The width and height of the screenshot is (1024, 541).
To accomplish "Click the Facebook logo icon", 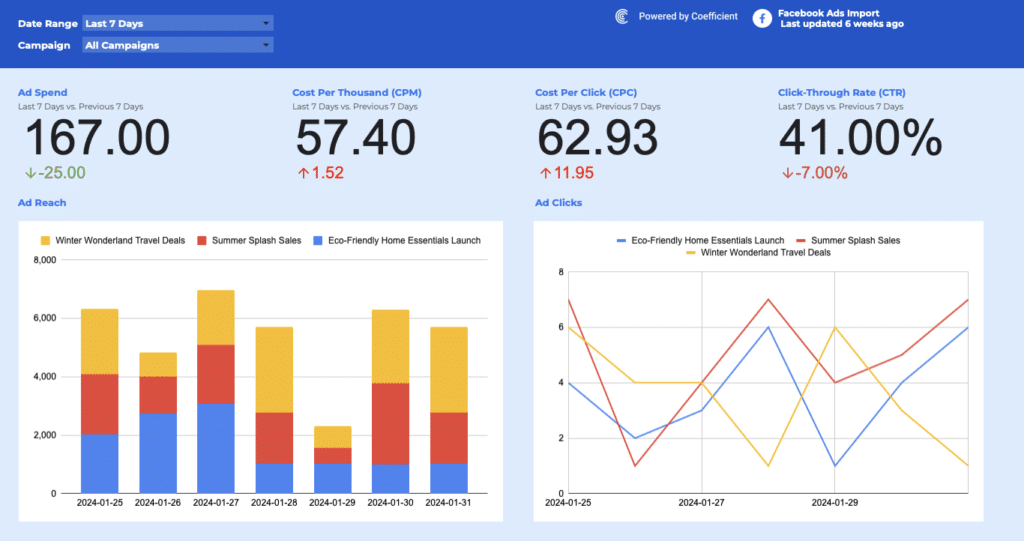I will click(761, 18).
